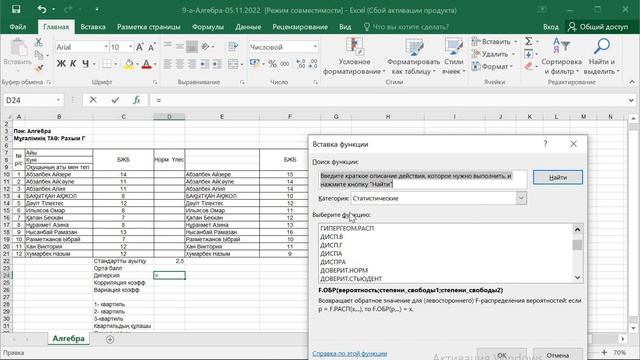Click the Clear eraser icon
640x360 pixels.
coord(529,66)
